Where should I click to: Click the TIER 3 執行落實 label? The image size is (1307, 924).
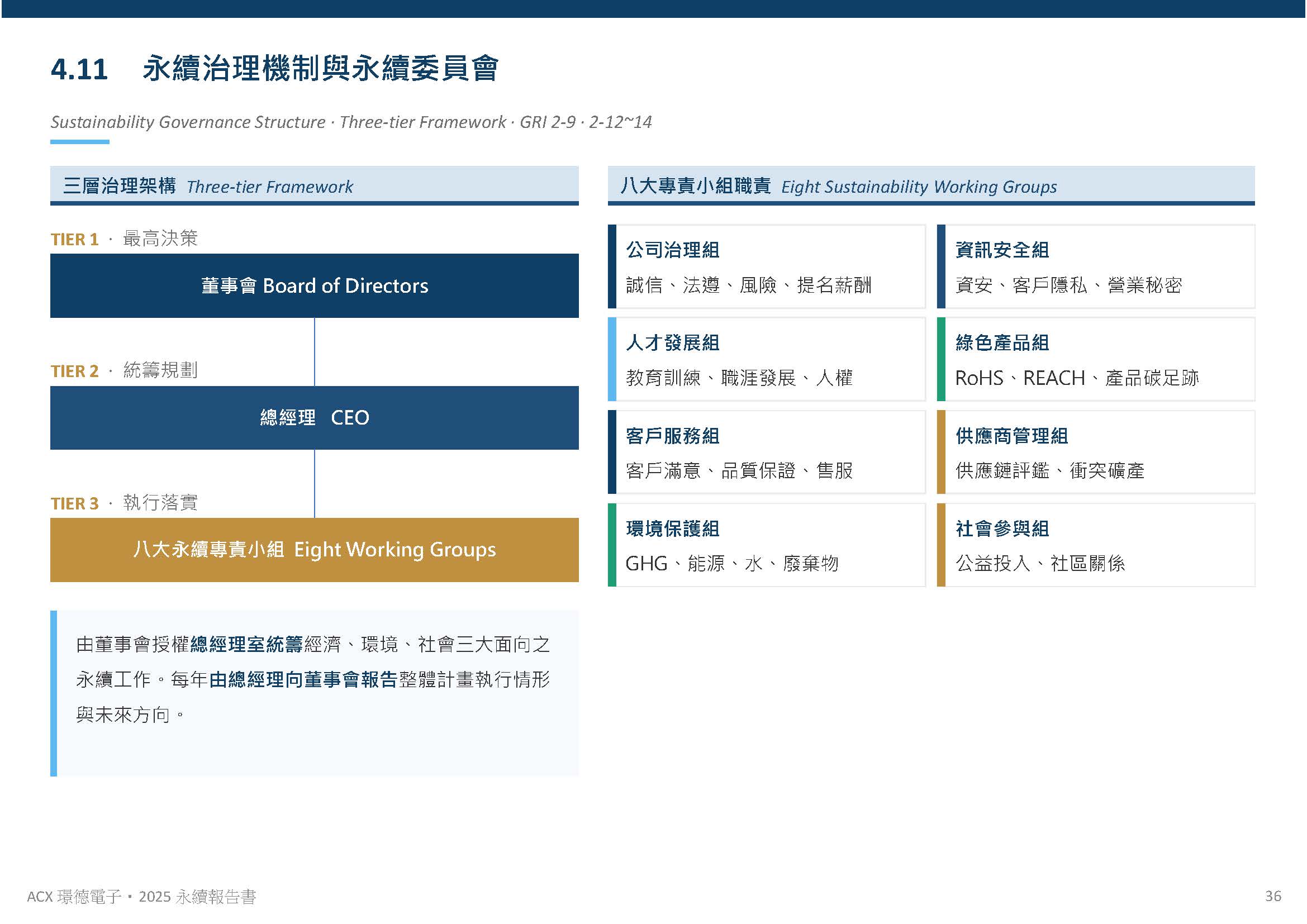pyautogui.click(x=124, y=502)
